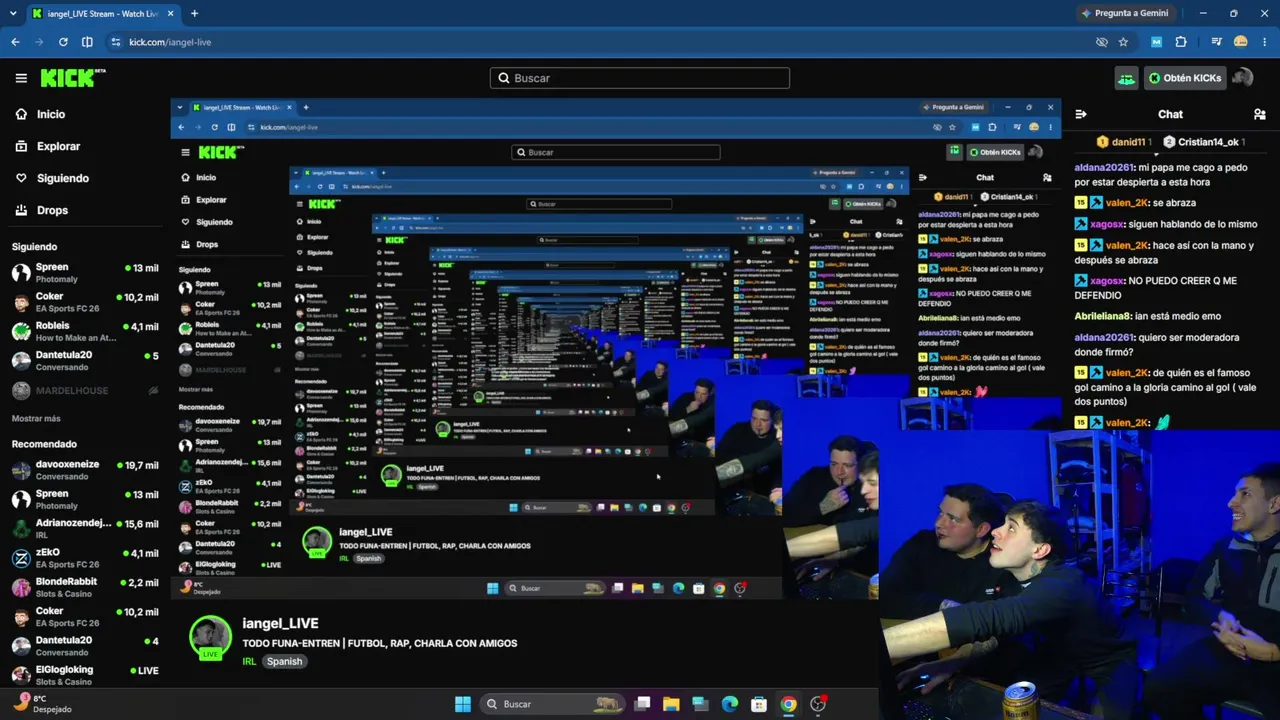View site information next to the URL
Screen dimensions: 1280x720
pyautogui.click(x=116, y=42)
